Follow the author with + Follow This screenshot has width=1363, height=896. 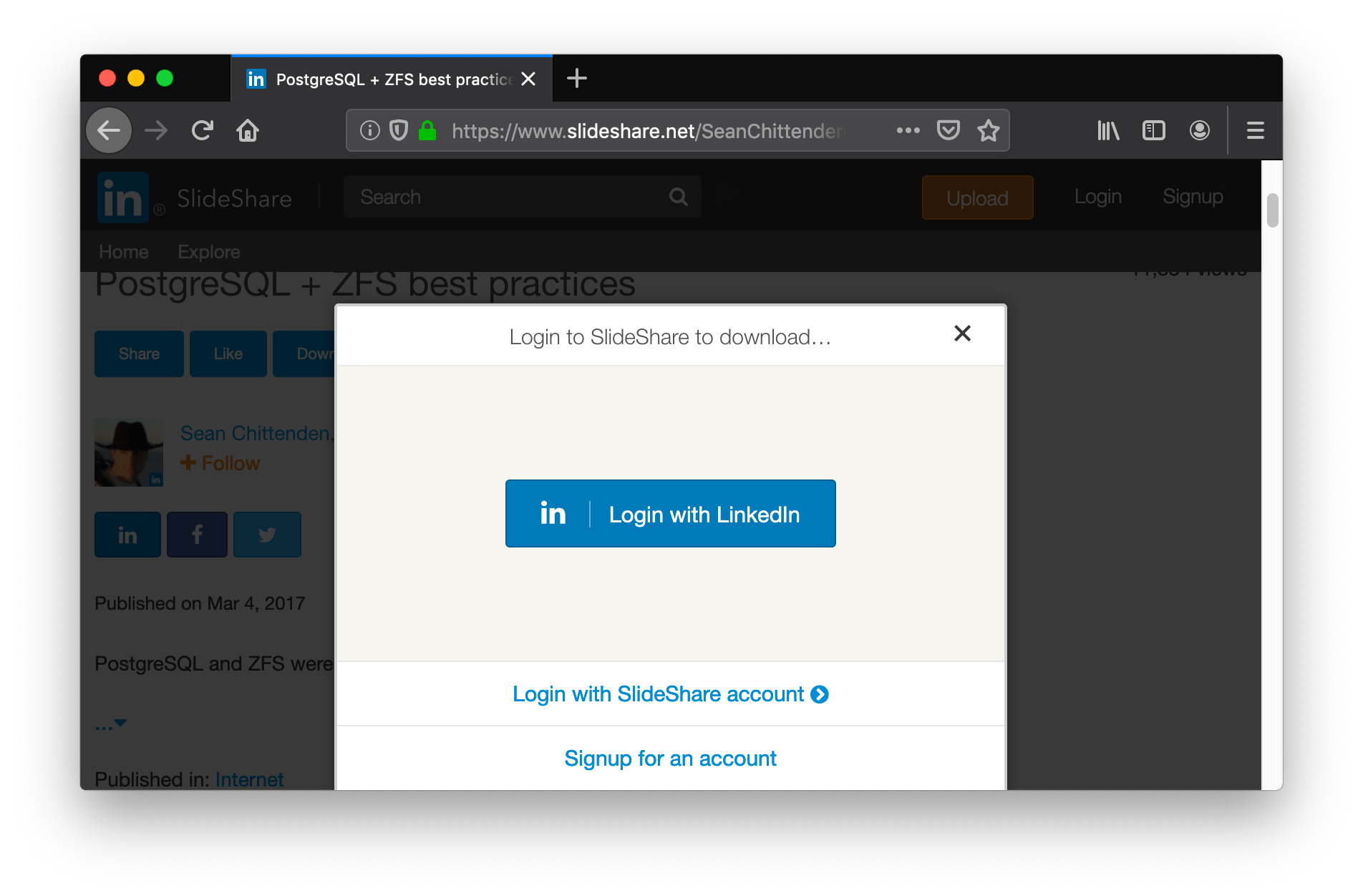coord(220,463)
